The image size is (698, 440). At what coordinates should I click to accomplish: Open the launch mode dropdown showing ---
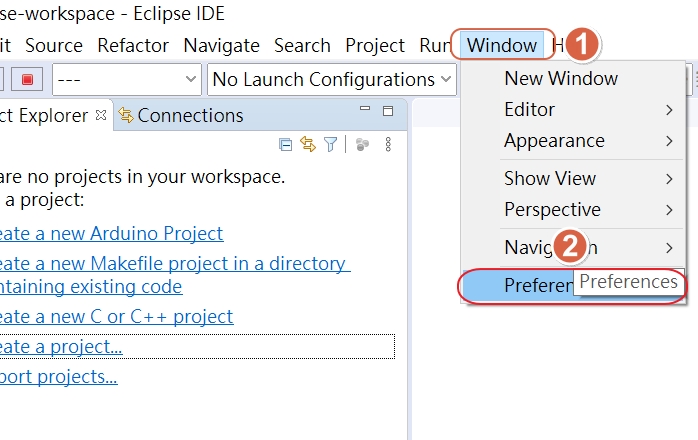pyautogui.click(x=127, y=80)
